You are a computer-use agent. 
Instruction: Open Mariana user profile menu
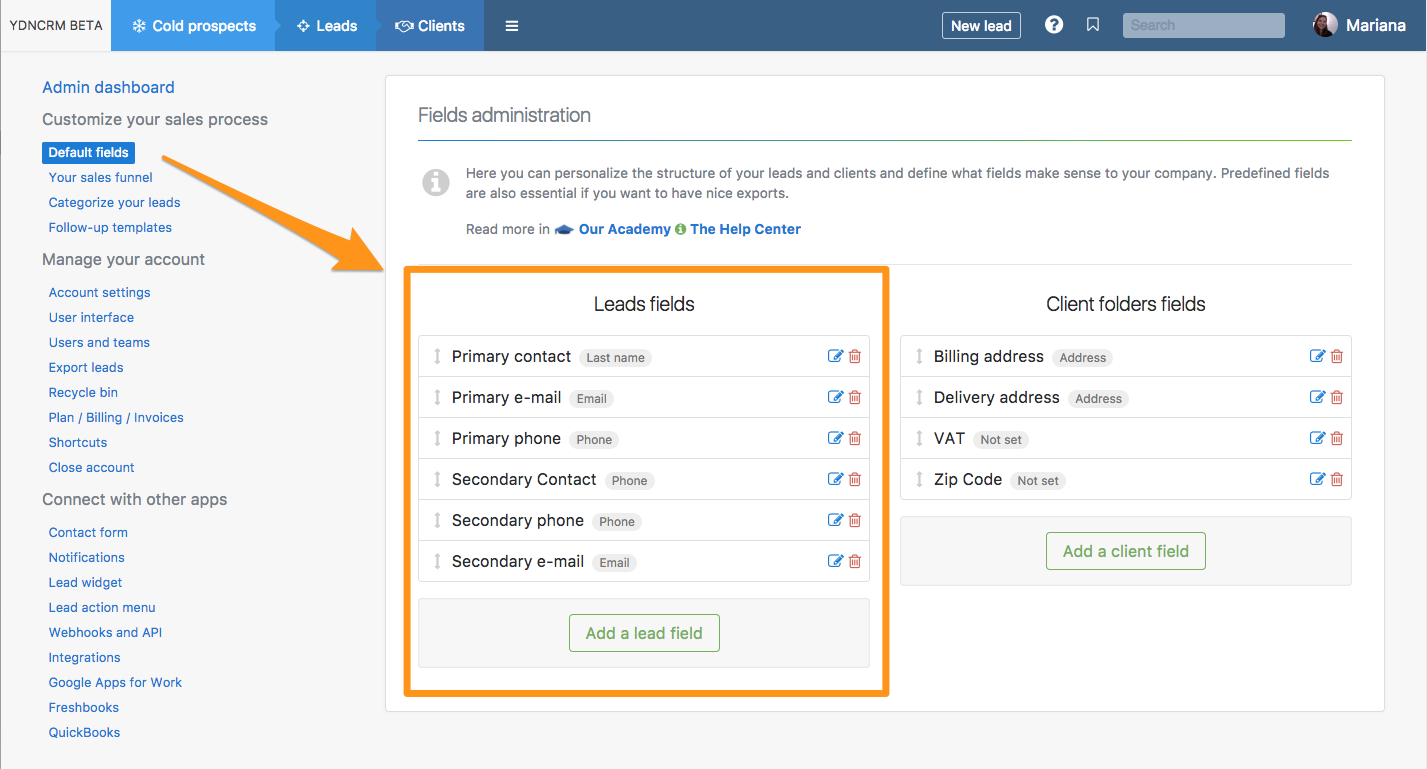click(x=1359, y=26)
